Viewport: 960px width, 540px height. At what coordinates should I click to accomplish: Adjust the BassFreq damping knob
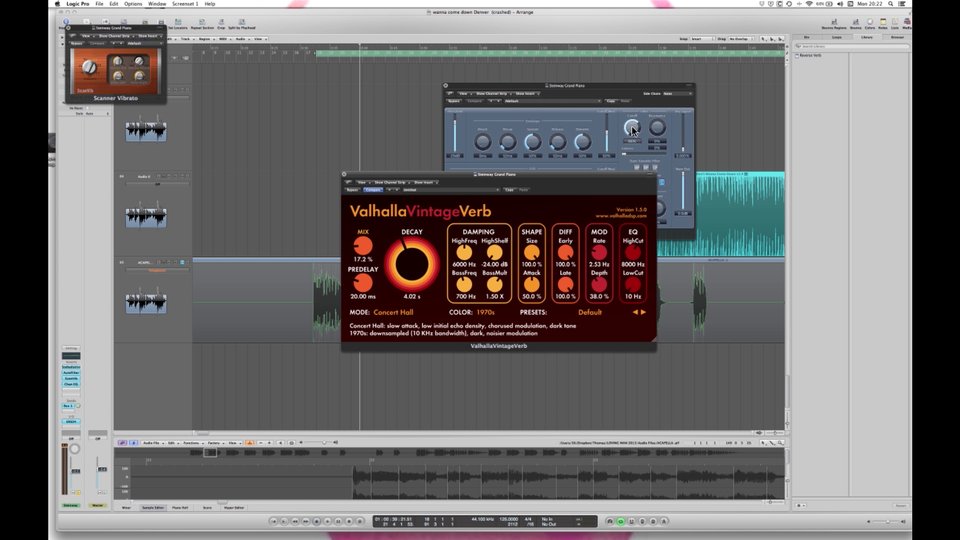coord(464,285)
